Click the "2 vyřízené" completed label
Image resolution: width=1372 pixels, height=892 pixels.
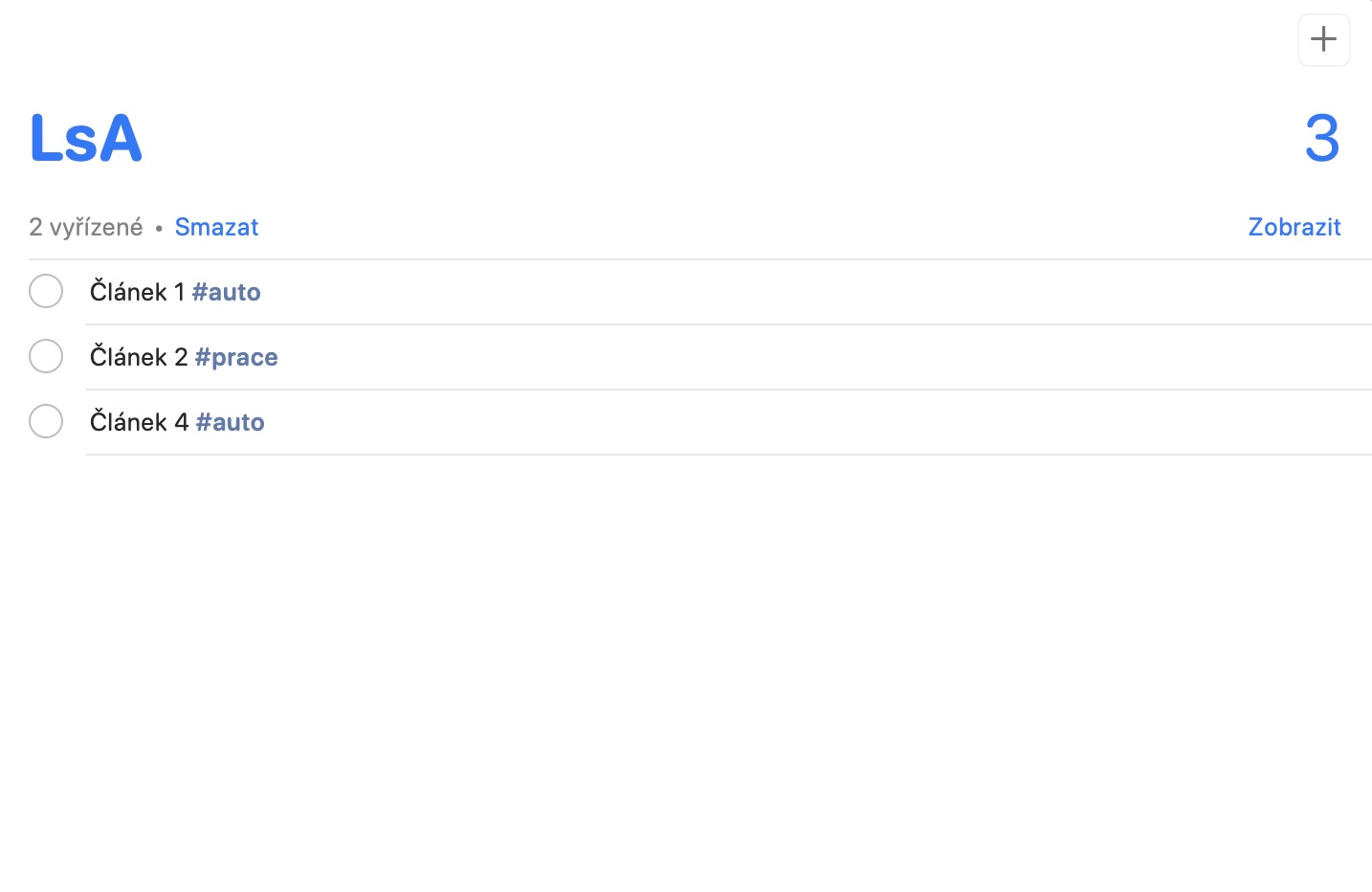(x=85, y=227)
